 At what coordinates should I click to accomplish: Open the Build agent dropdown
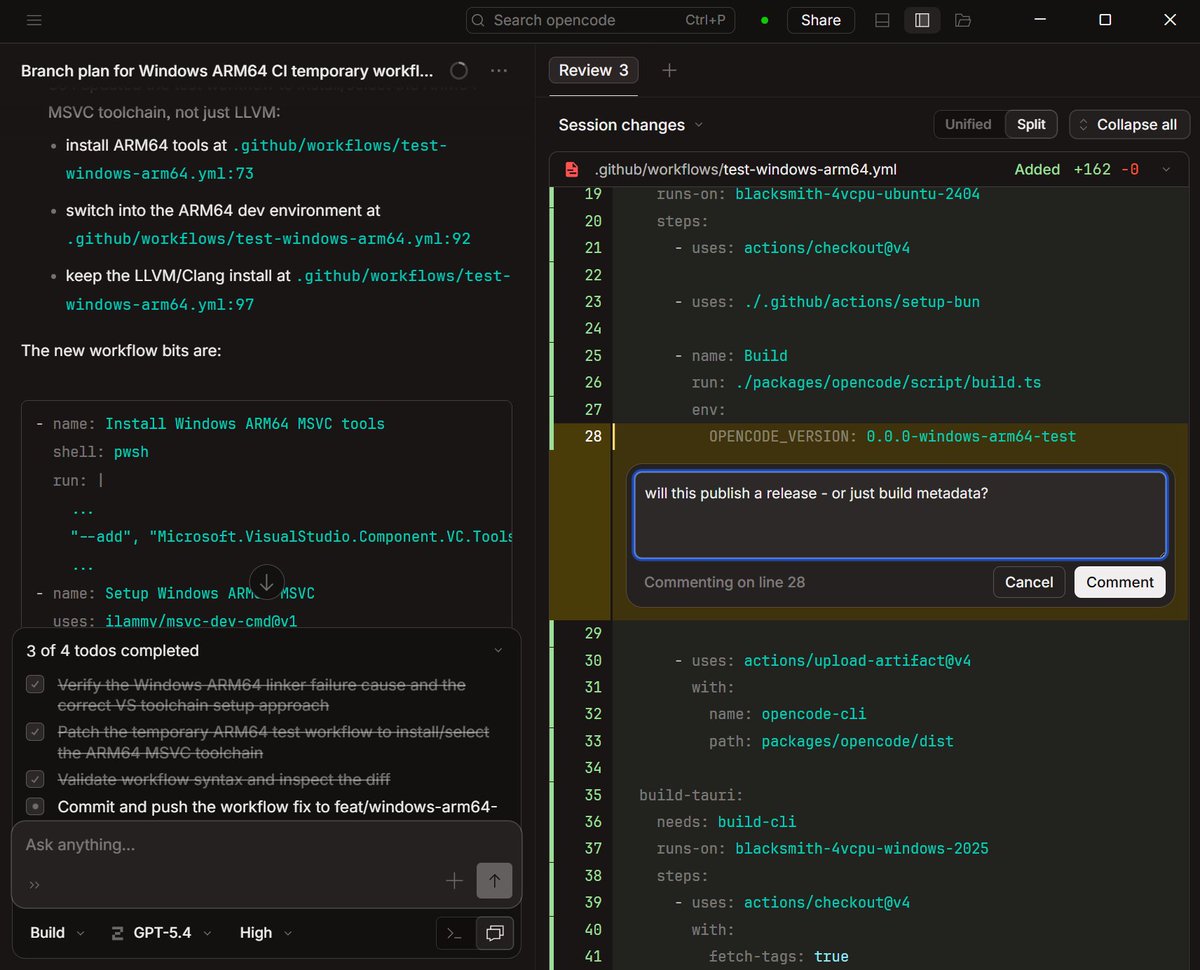point(57,933)
